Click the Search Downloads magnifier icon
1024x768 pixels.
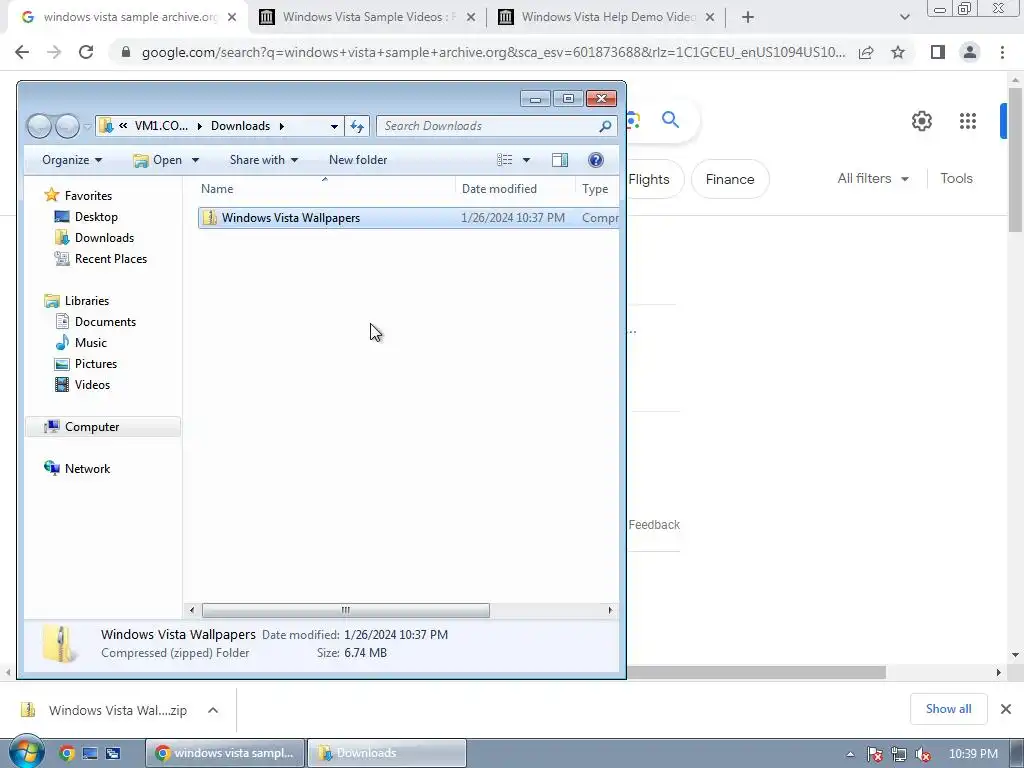[605, 126]
